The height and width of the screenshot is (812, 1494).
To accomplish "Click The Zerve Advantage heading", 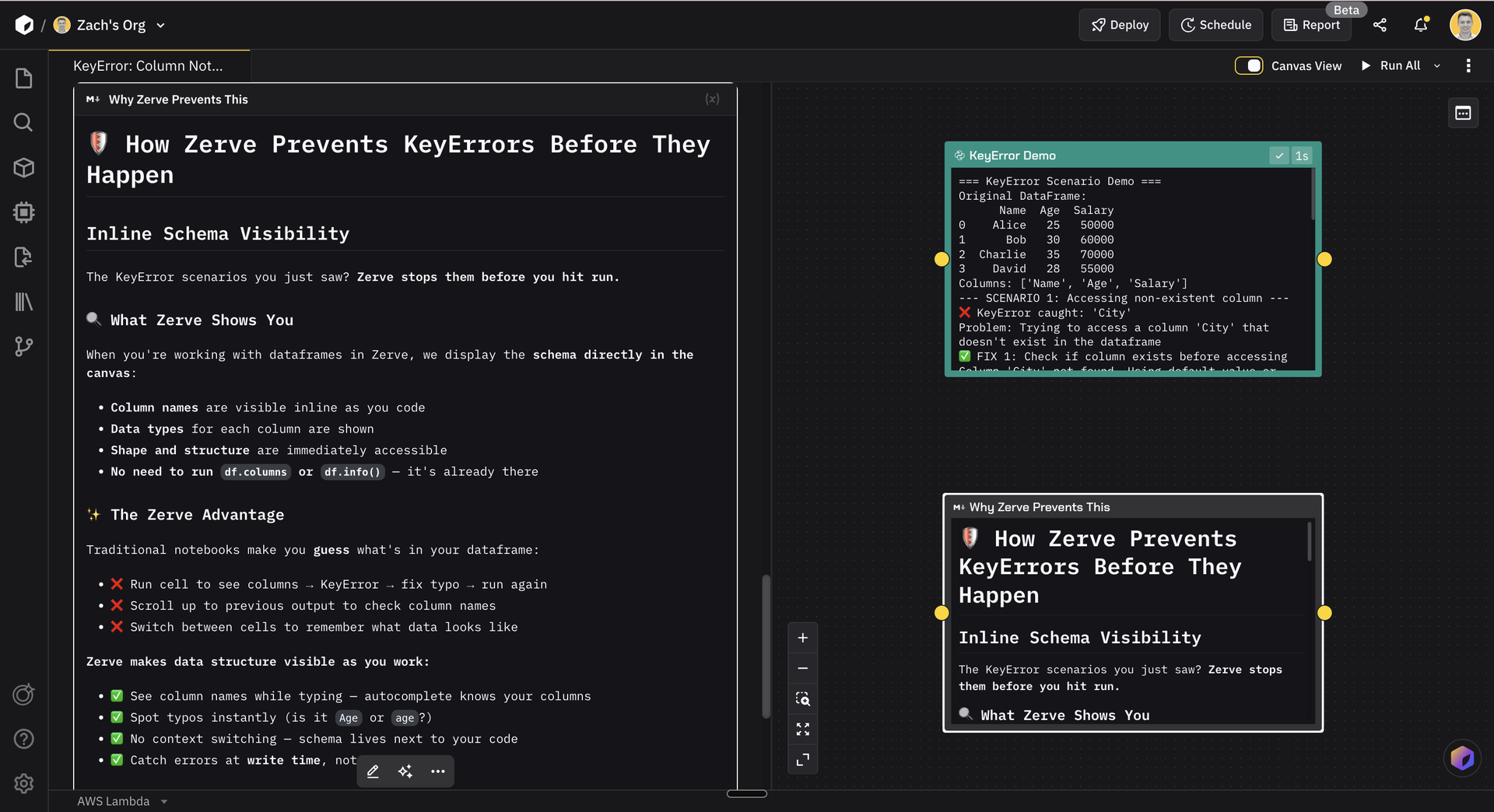I will coord(197,515).
